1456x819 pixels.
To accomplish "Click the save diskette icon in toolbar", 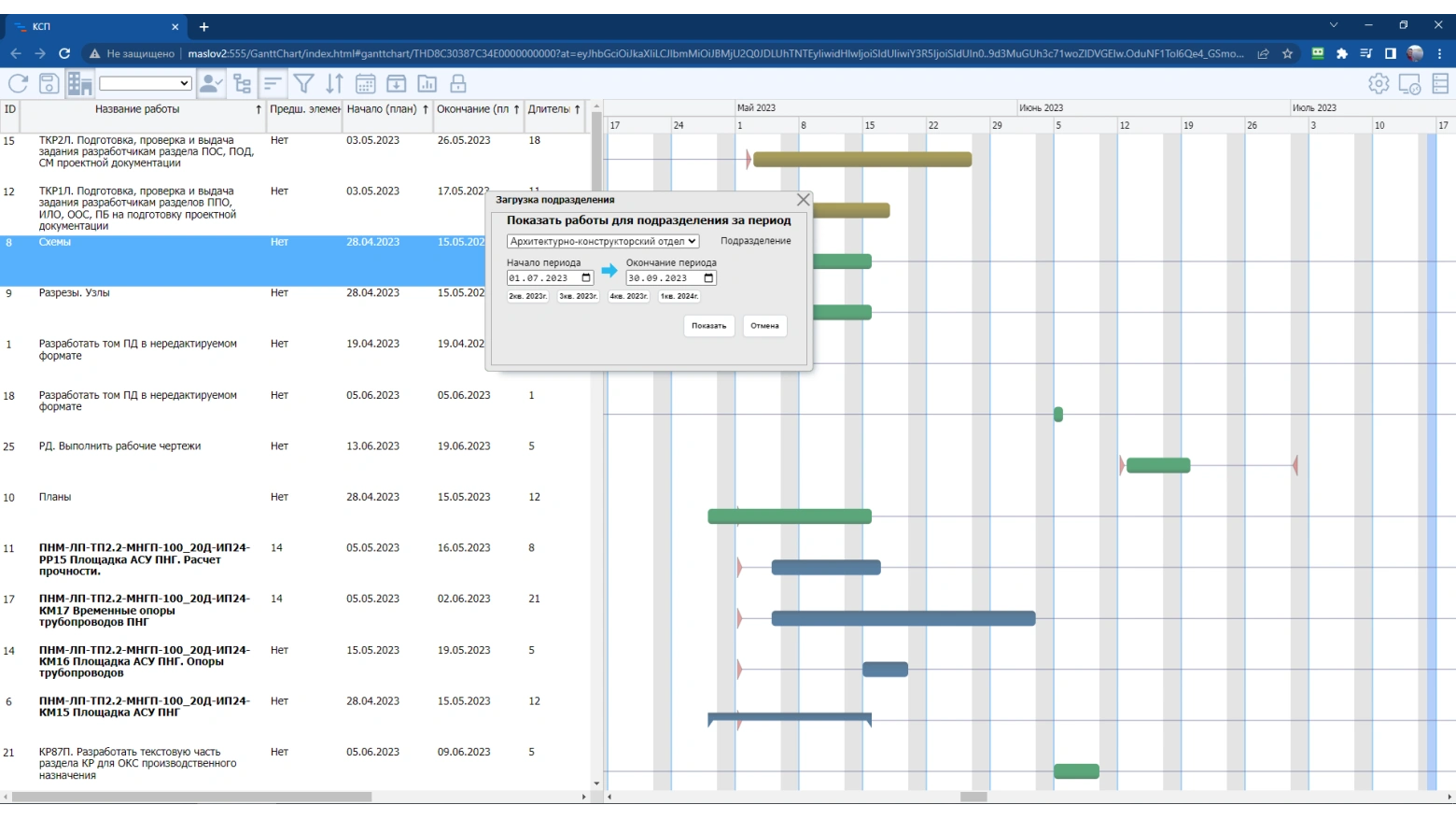I will (x=49, y=84).
